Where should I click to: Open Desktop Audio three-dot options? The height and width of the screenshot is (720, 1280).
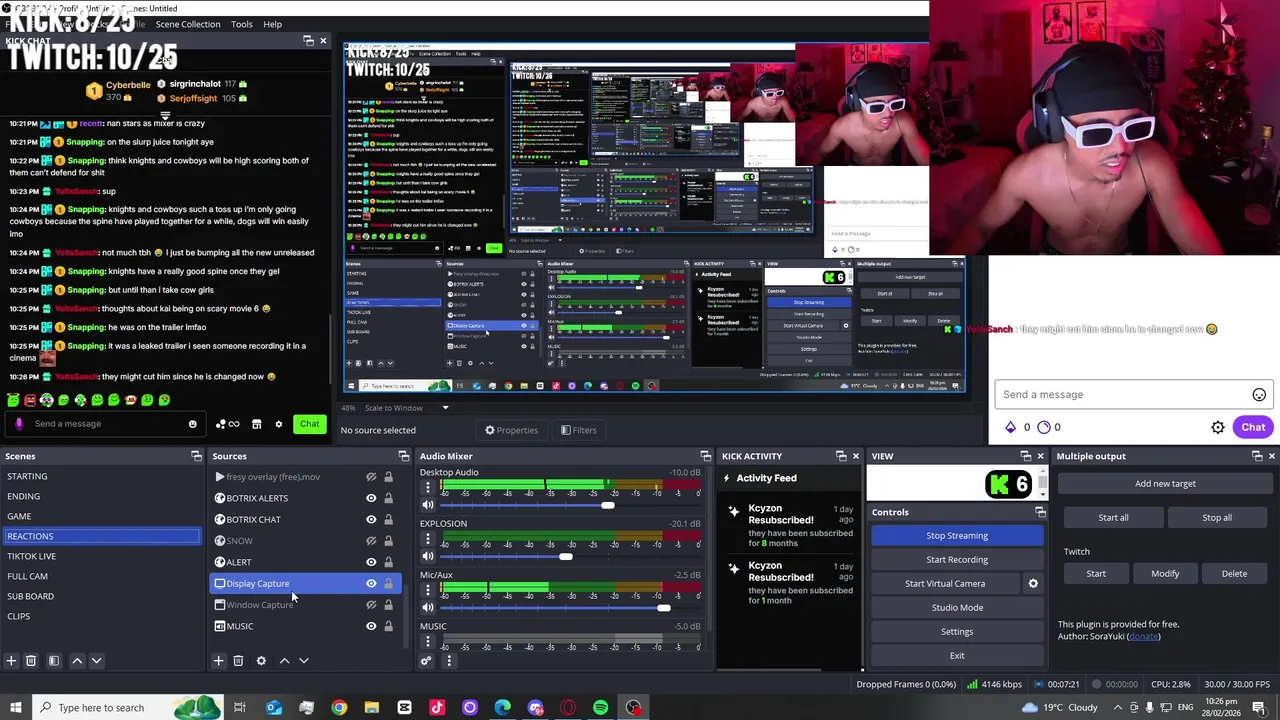[428, 488]
